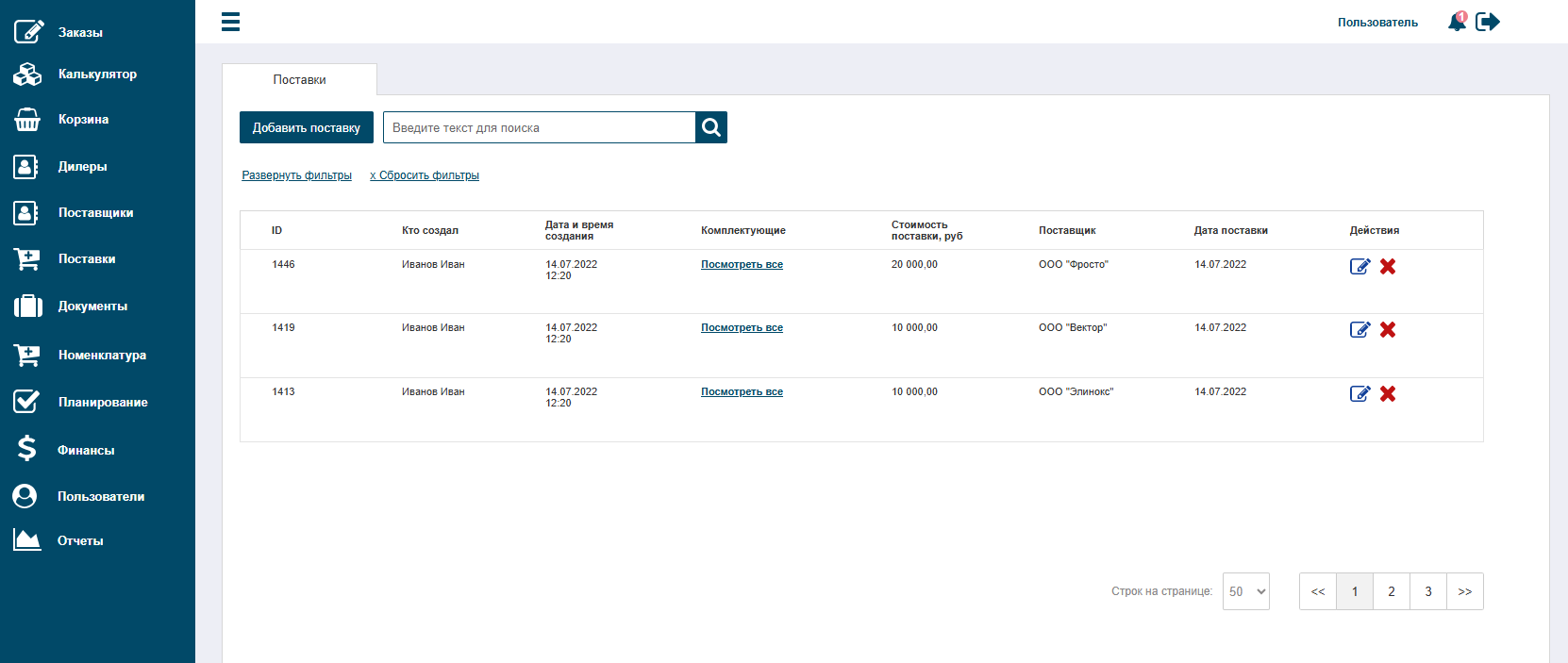Viewport: 1568px width, 663px height.
Task: Click the Дилеры contact icon
Action: [25, 167]
